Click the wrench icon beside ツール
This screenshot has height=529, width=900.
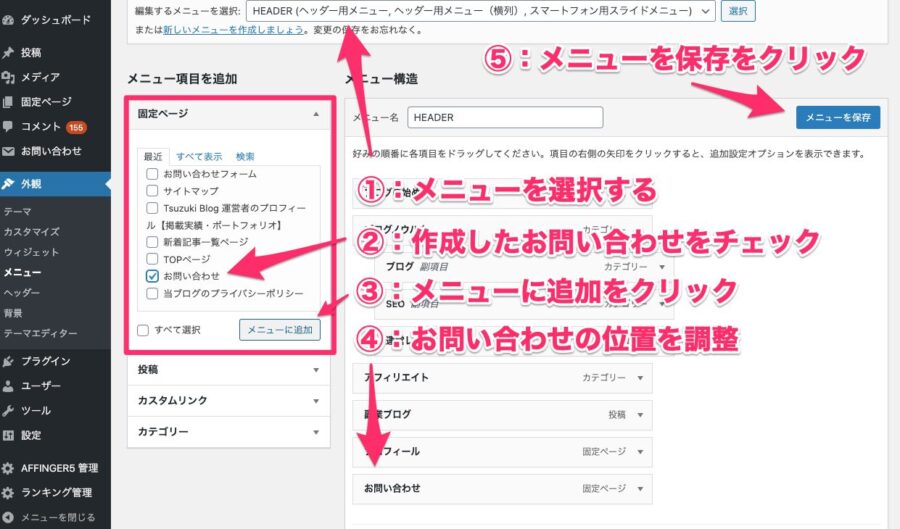[7, 410]
